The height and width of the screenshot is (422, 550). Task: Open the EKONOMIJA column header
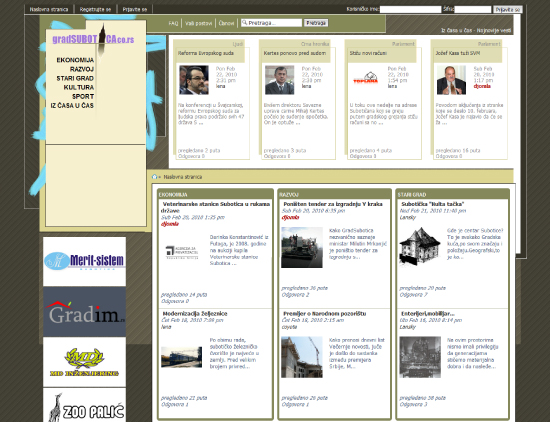[x=173, y=195]
